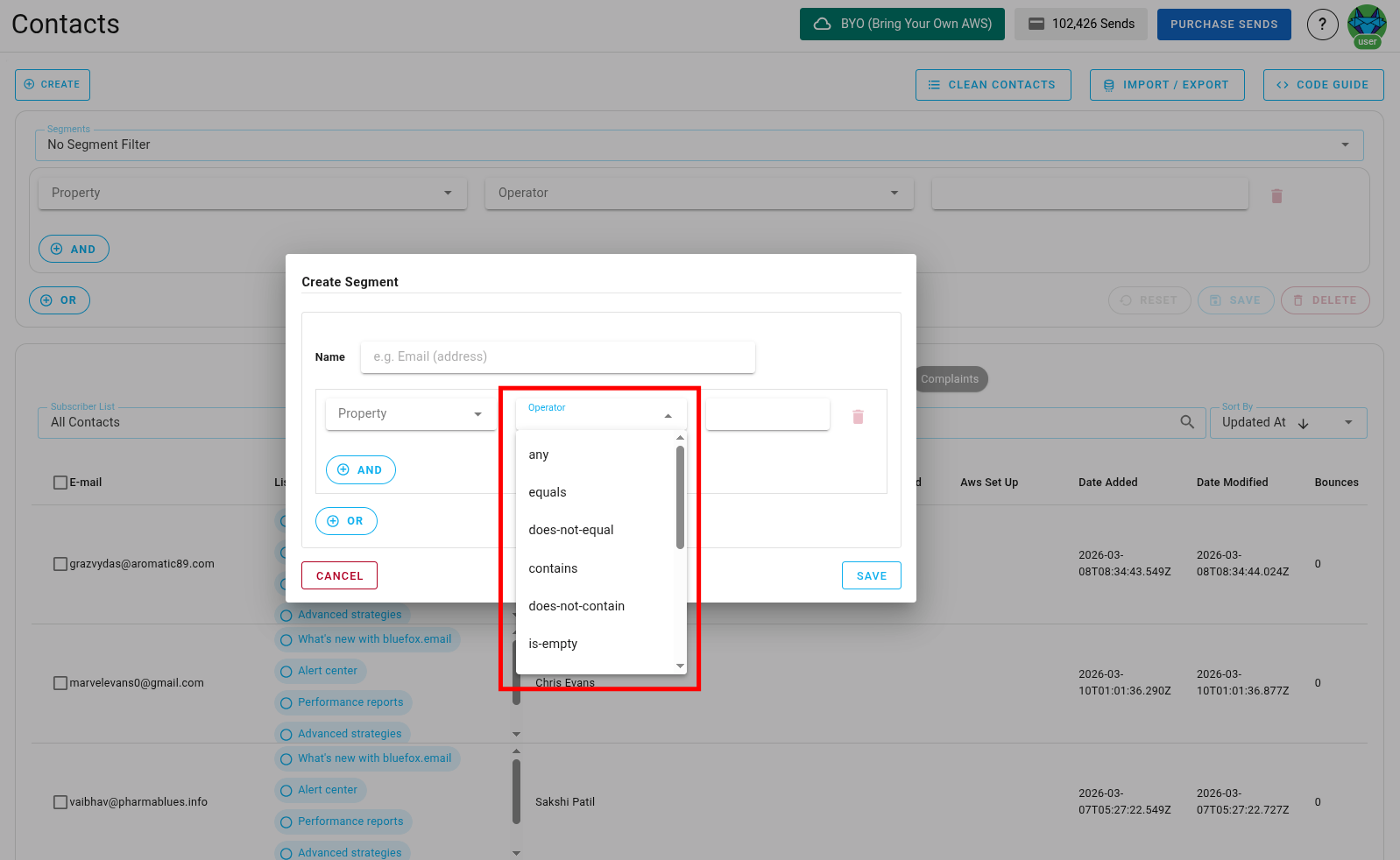1400x860 pixels.
Task: Select the grazvydas@aromatic89.com contact checkbox
Action: tap(60, 564)
